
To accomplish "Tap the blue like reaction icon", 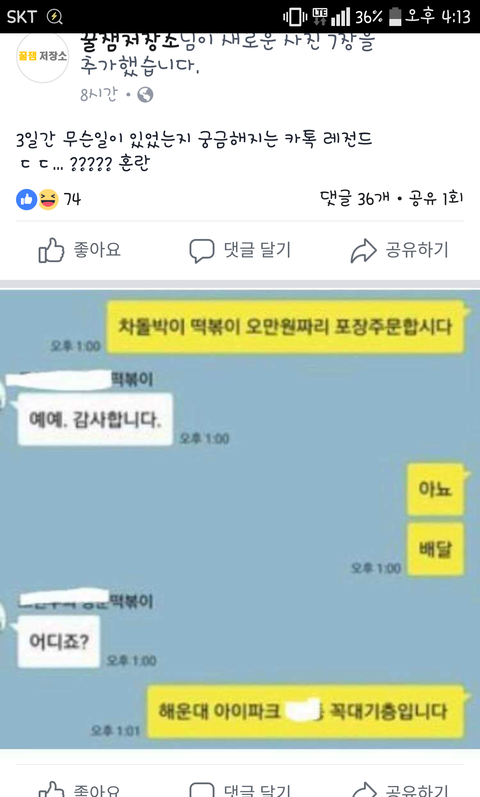I will pos(26,199).
